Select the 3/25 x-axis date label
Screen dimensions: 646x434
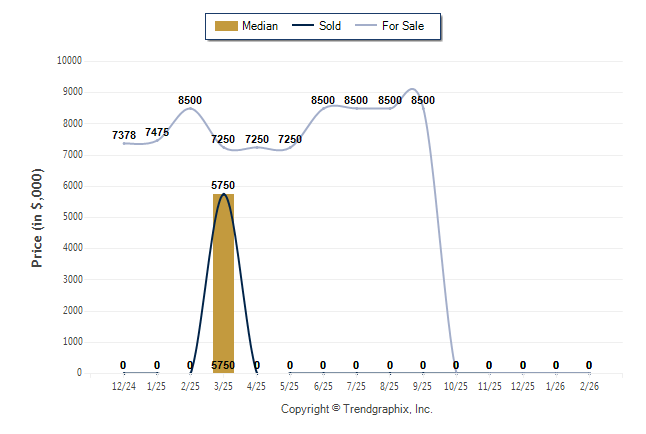pos(223,385)
